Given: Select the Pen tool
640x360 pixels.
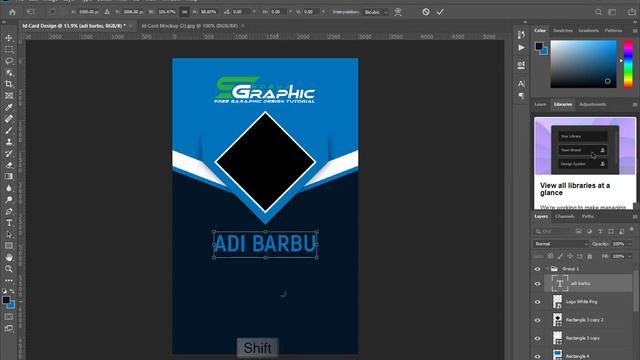Looking at the screenshot, I should click(x=9, y=211).
